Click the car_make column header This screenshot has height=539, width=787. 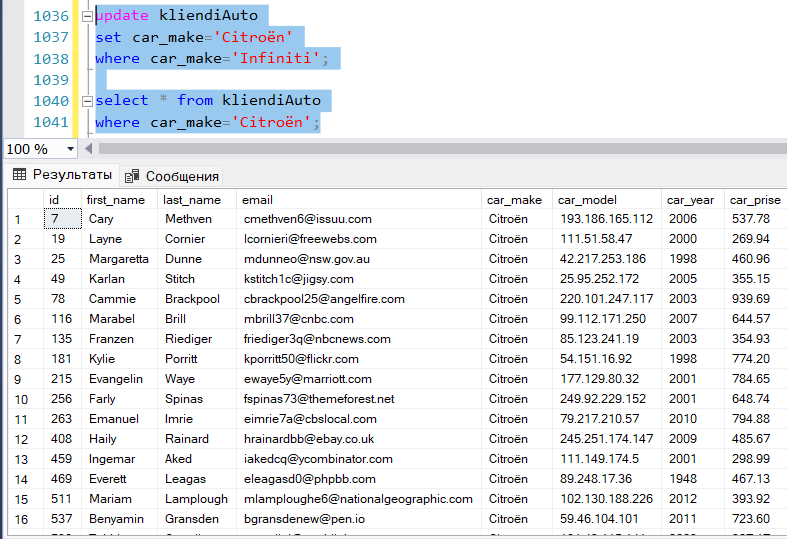[x=517, y=200]
